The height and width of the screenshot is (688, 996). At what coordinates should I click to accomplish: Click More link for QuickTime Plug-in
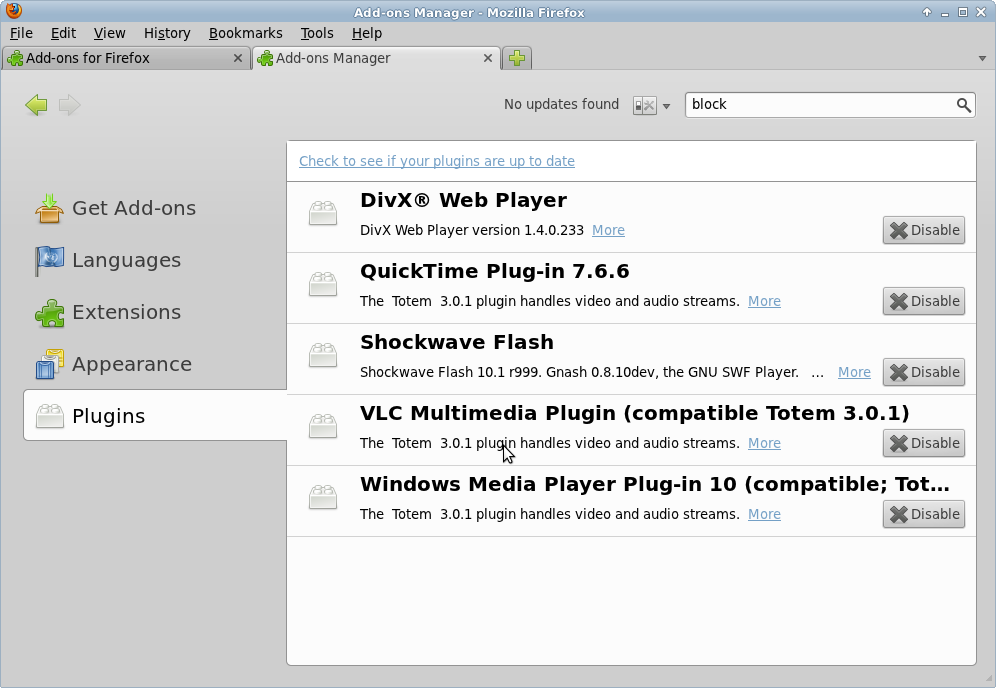(764, 301)
